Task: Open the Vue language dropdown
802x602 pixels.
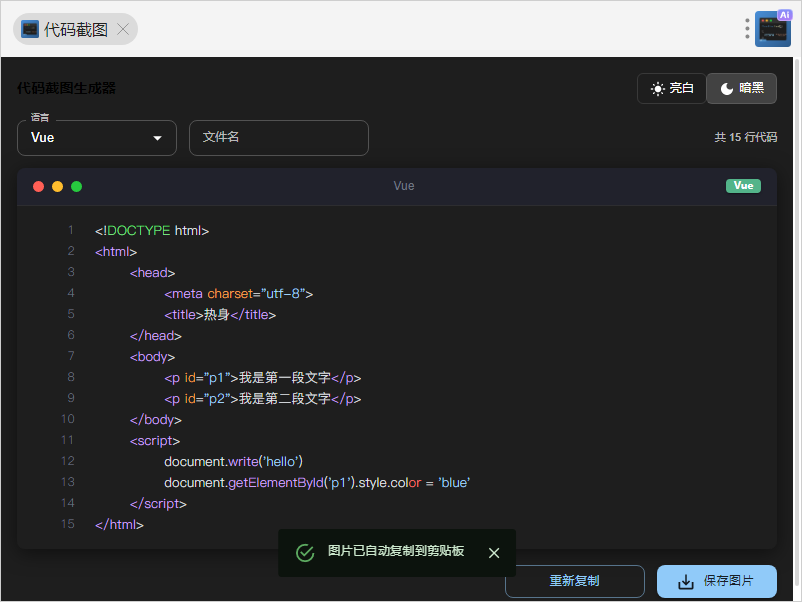Action: coord(96,138)
